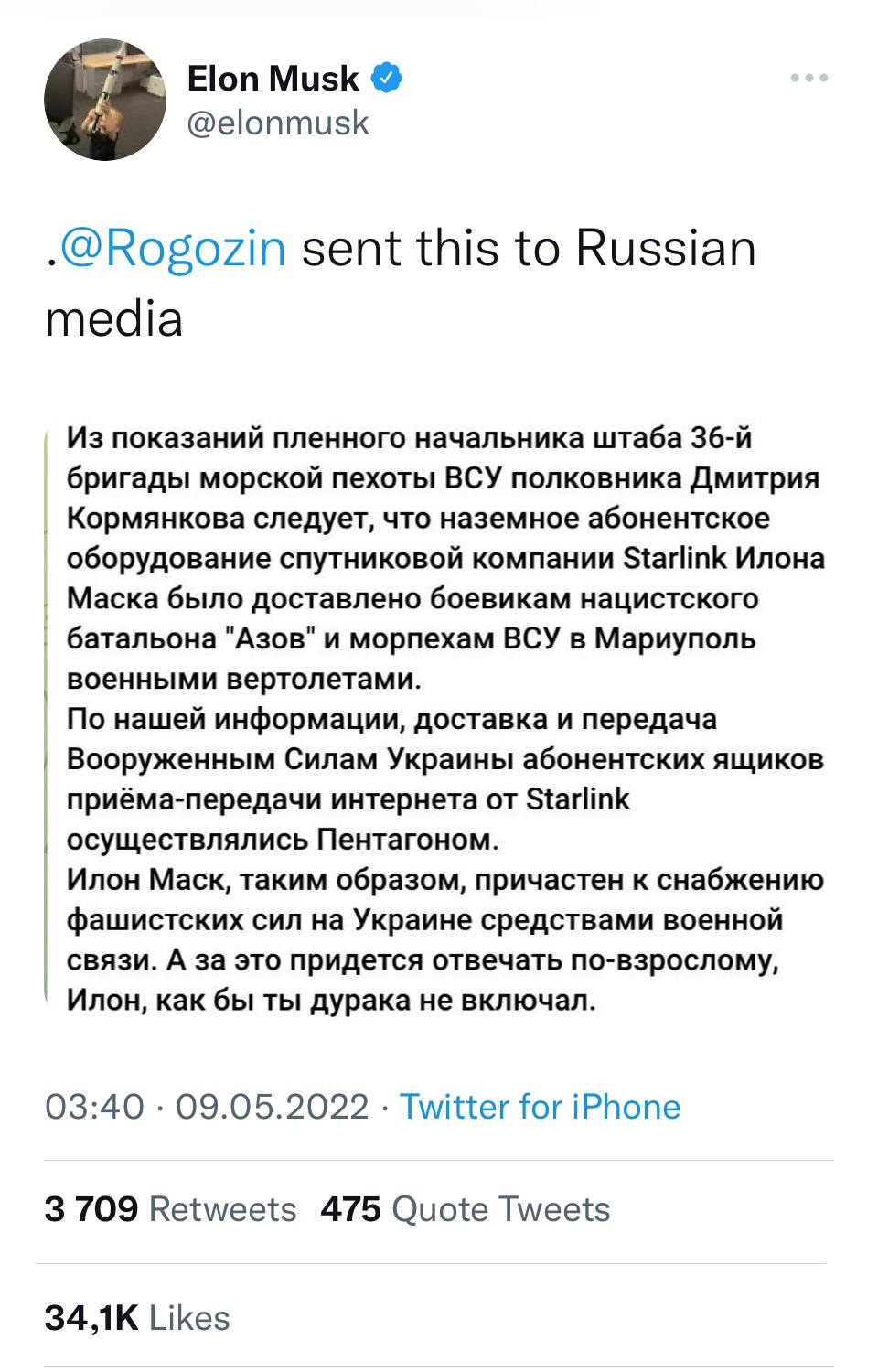
Task: View the 475 Quote Tweets
Action: click(465, 1209)
